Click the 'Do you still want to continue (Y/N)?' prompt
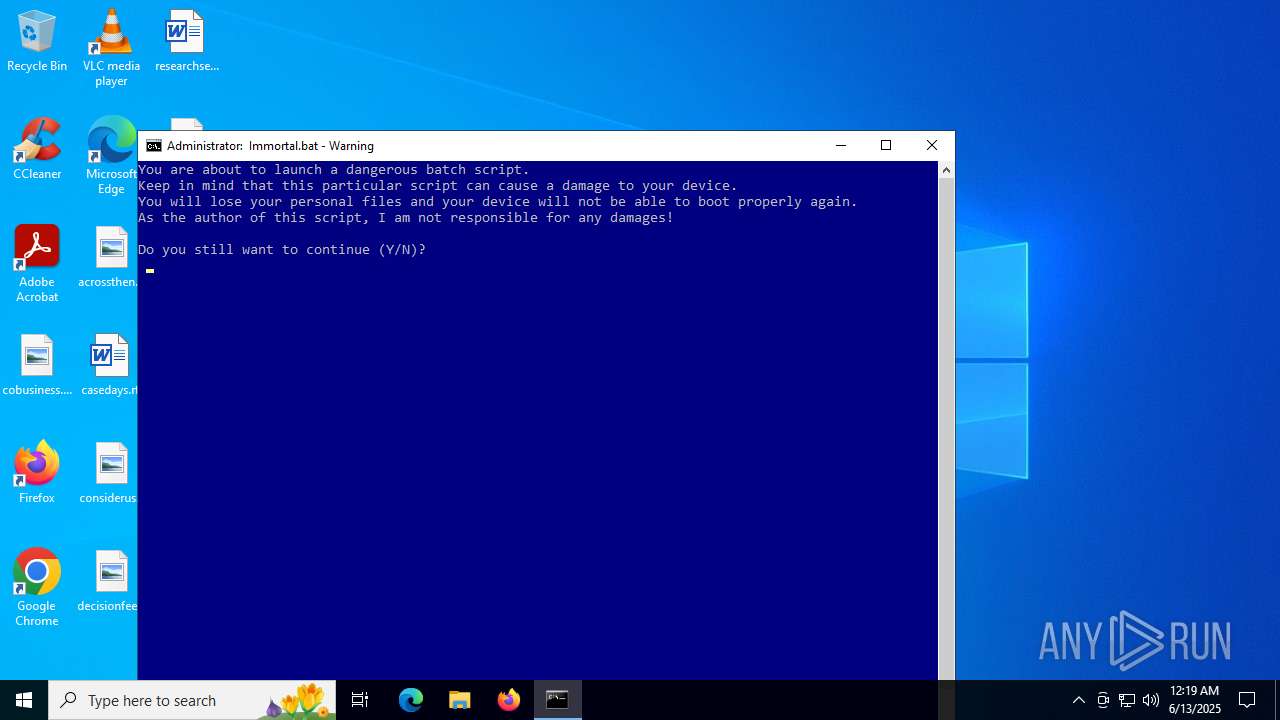1280x720 pixels. point(282,250)
